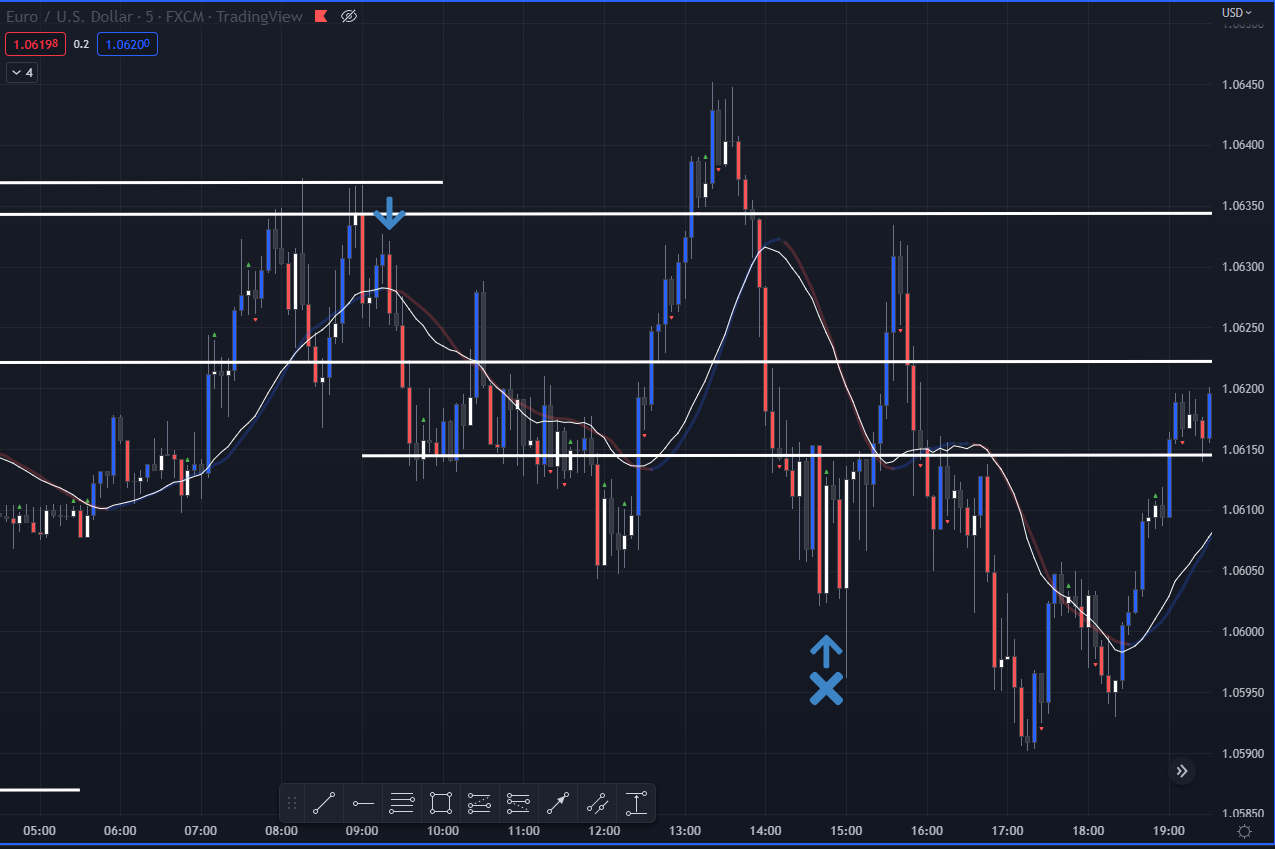The height and width of the screenshot is (849, 1275).
Task: Select the Rectangle drawing tool
Action: pyautogui.click(x=441, y=802)
